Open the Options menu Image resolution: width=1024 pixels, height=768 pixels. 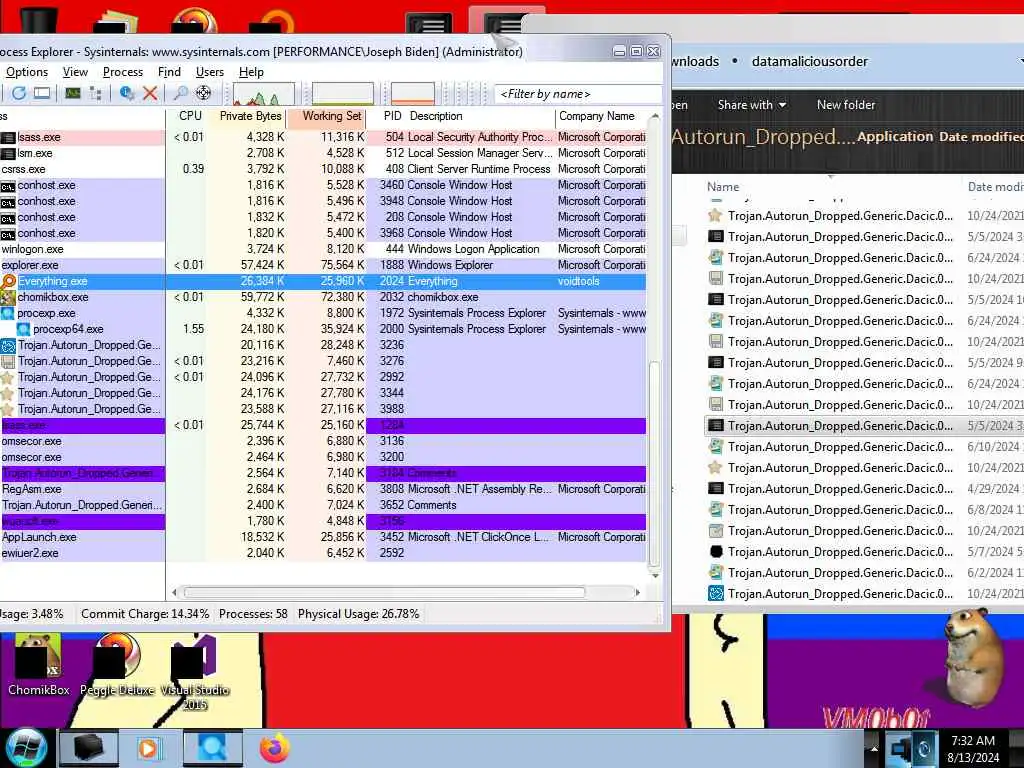coord(27,72)
